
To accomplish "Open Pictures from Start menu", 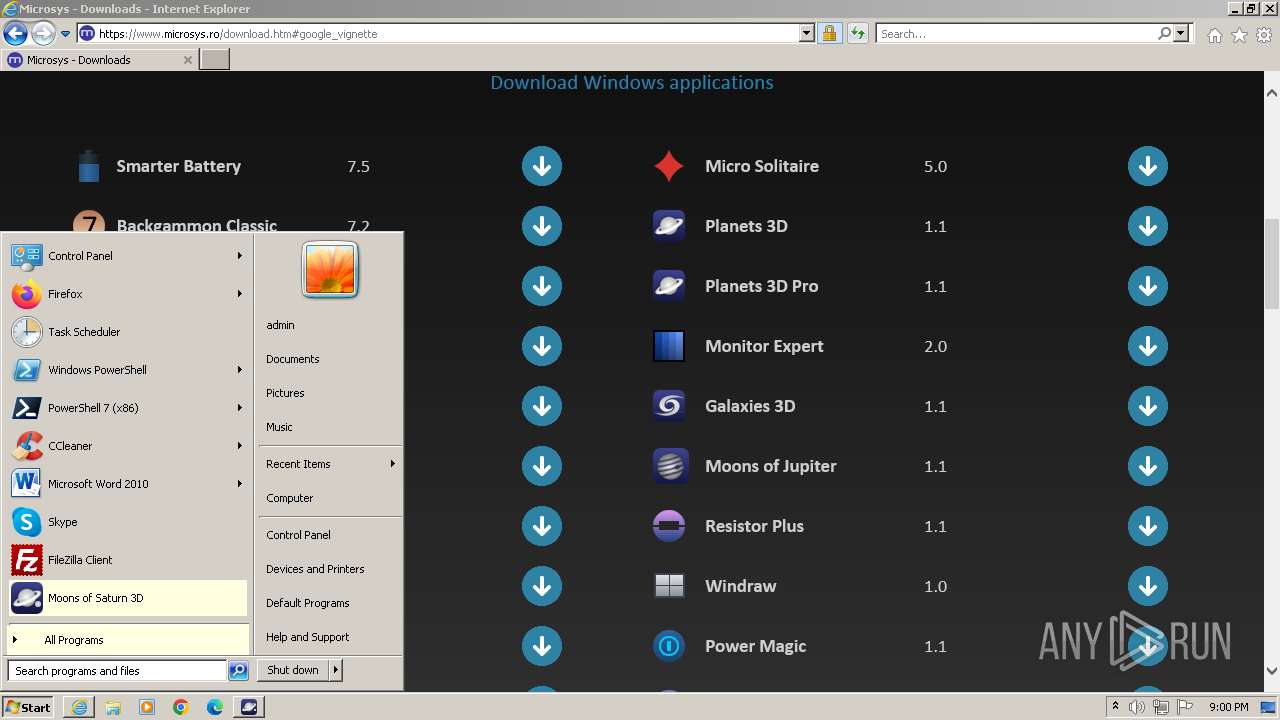I will pyautogui.click(x=330, y=393).
